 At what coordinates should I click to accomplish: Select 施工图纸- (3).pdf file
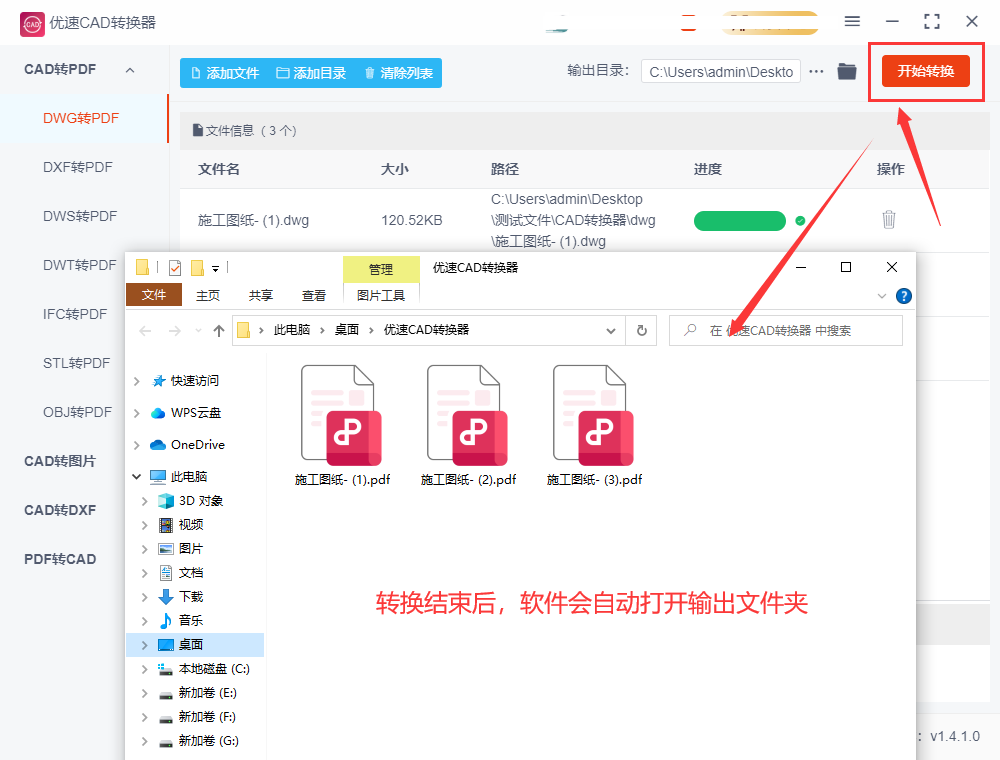pyautogui.click(x=594, y=425)
